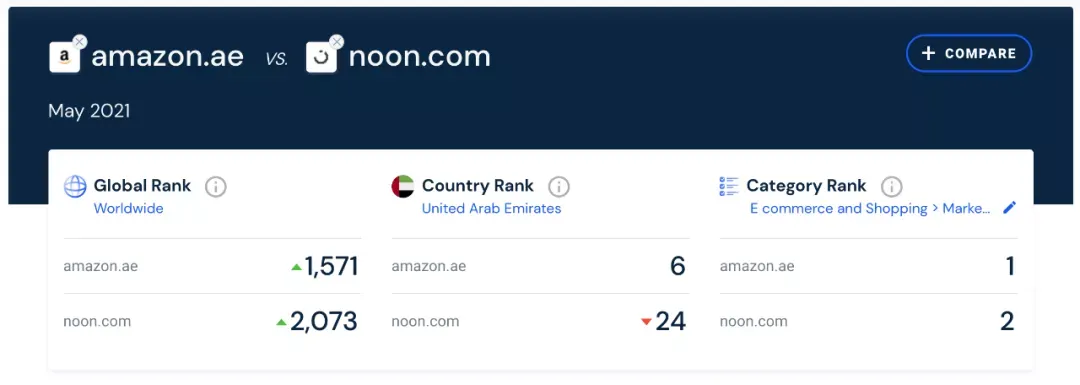Select amazon.ae global rank value 1,571

click(x=332, y=267)
